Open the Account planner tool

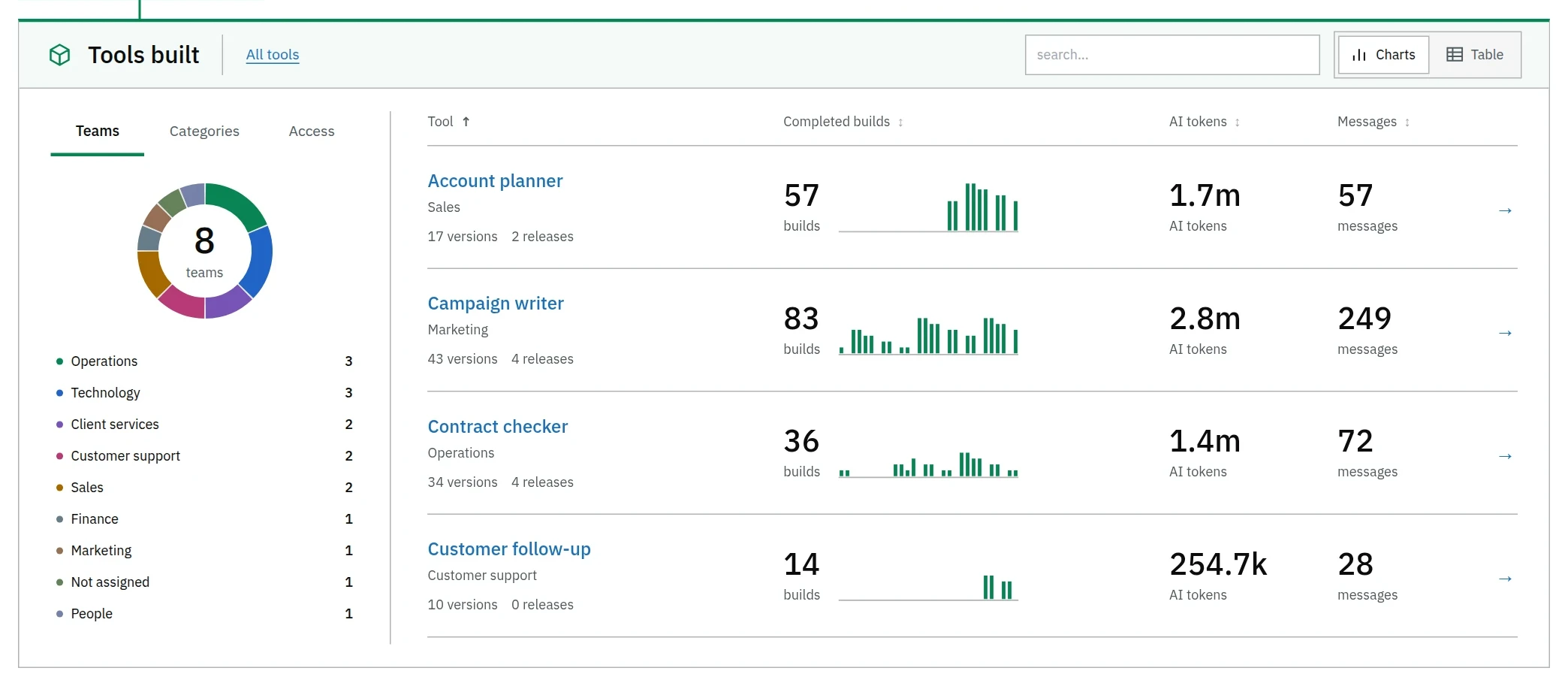495,181
